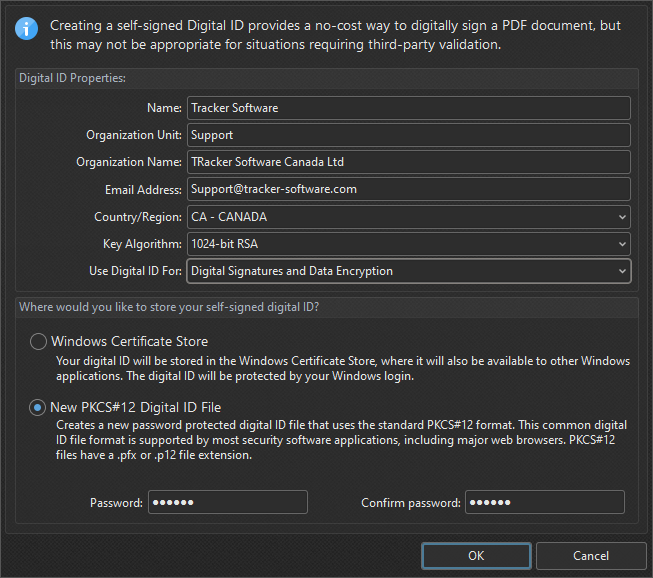Viewport: 653px width, 578px height.
Task: Click the blue information icon
Action: [x=27, y=29]
